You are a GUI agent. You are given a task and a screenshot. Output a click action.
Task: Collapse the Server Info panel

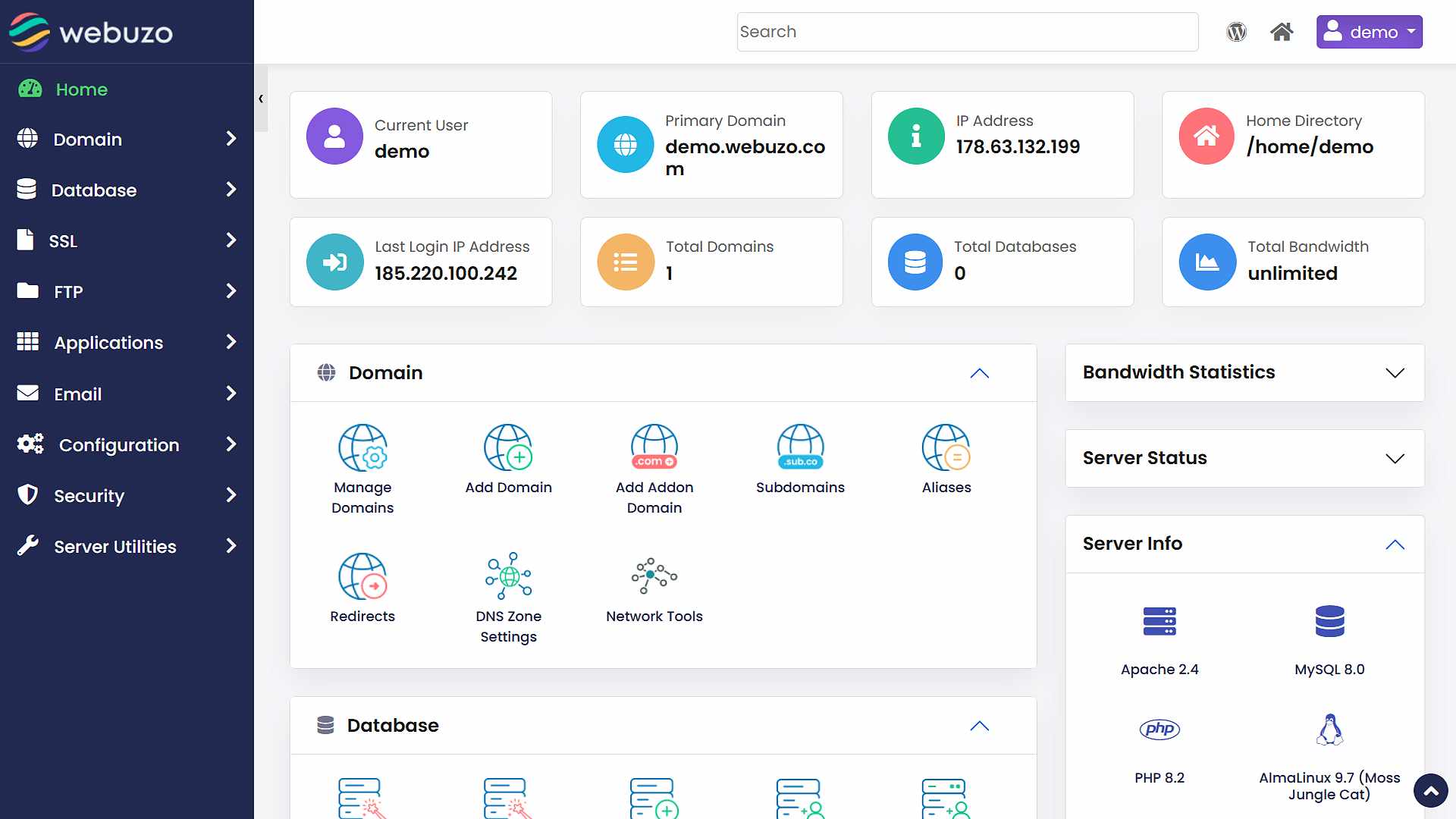(1395, 544)
